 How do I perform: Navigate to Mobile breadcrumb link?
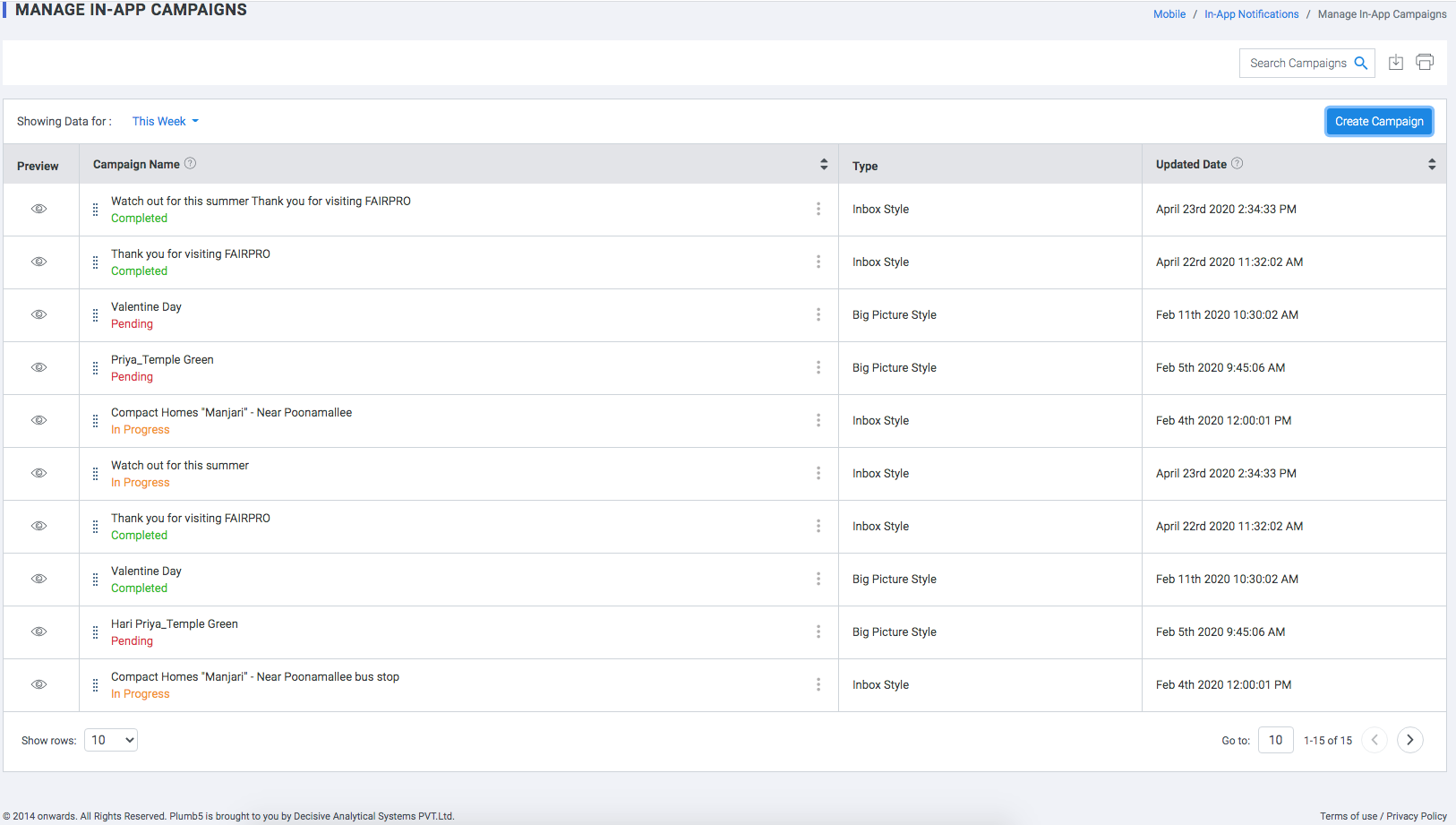click(x=1169, y=14)
